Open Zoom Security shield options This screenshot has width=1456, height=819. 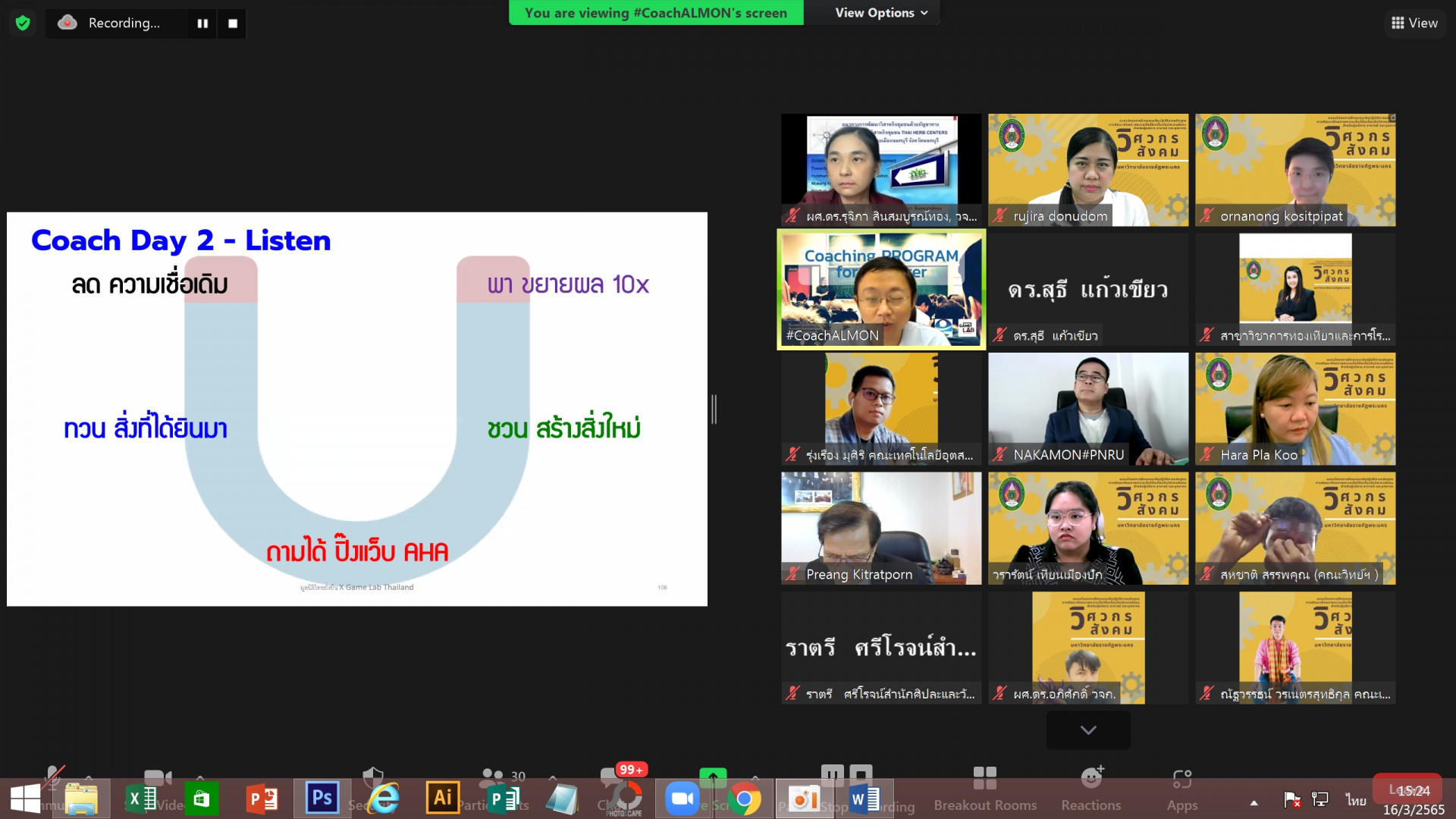tap(372, 778)
